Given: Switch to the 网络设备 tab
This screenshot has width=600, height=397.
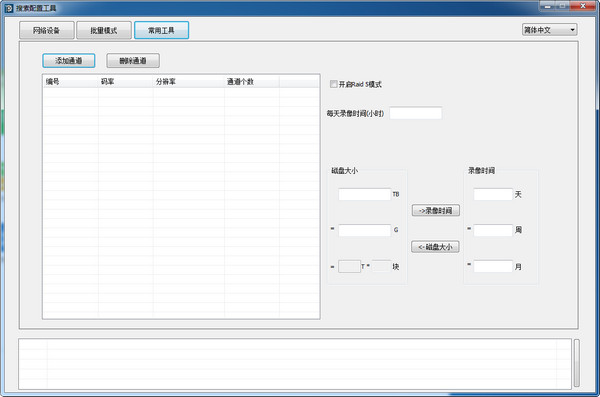Looking at the screenshot, I should coord(47,31).
